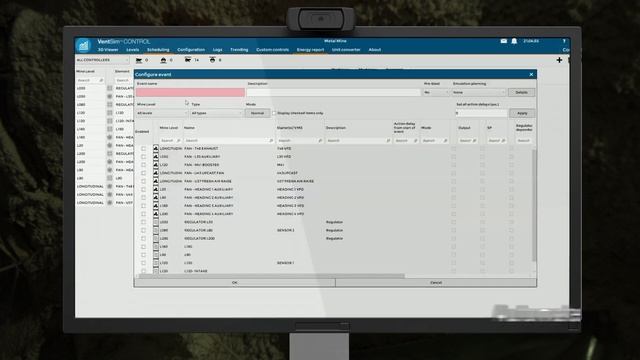Enable the FAN - L35 AUXILIARY row checkbox

143,157
